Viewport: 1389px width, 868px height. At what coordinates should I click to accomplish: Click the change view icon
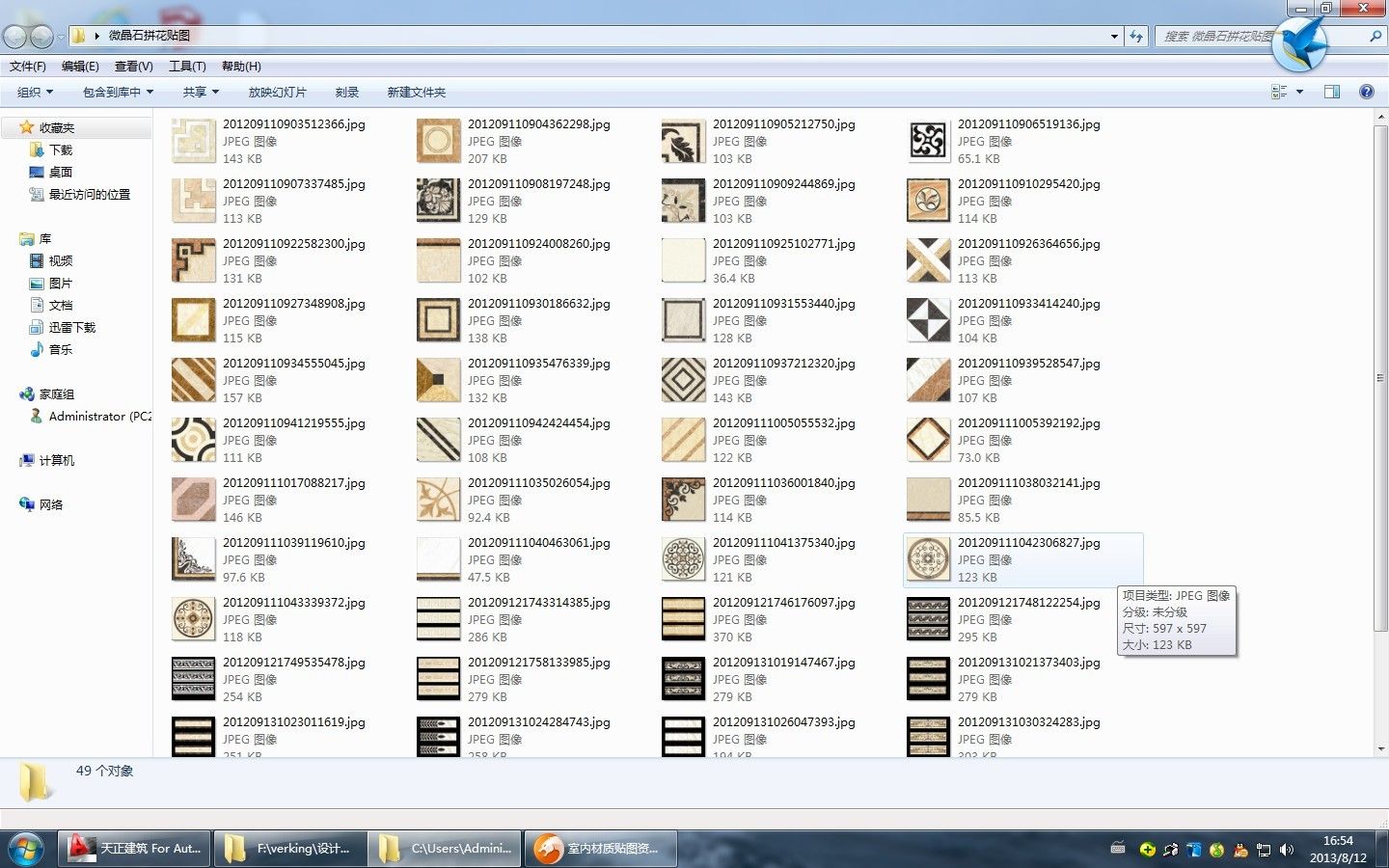(1280, 92)
